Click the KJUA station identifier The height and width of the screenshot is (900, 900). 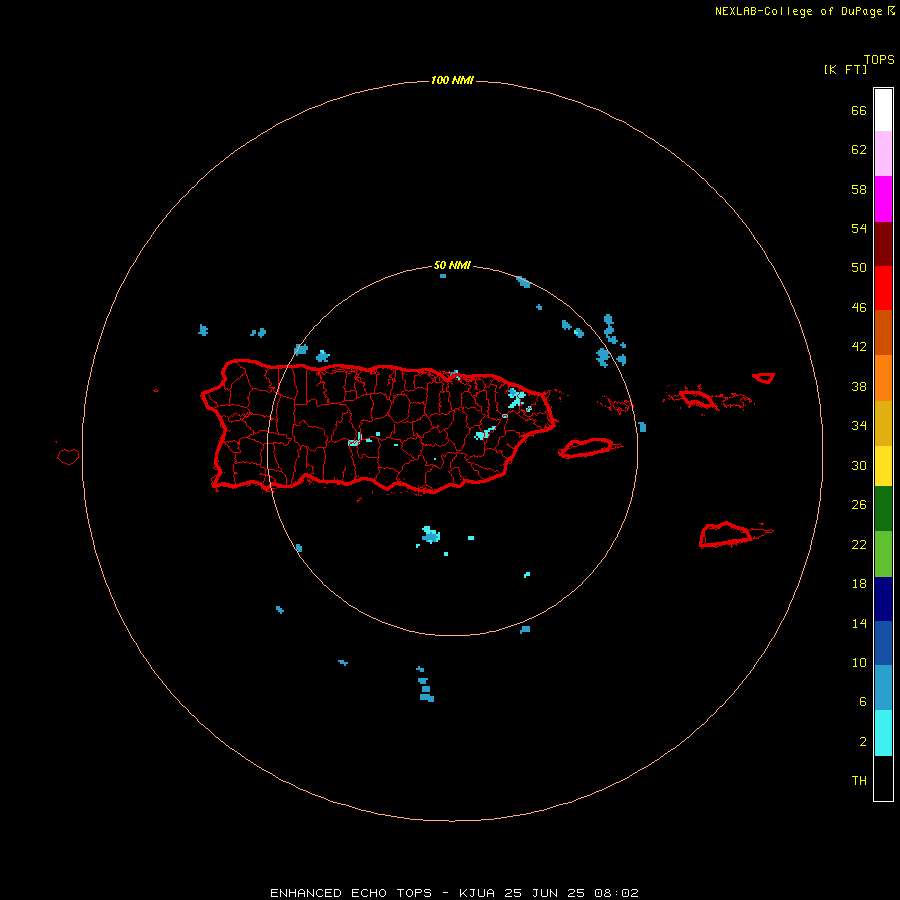[x=477, y=893]
